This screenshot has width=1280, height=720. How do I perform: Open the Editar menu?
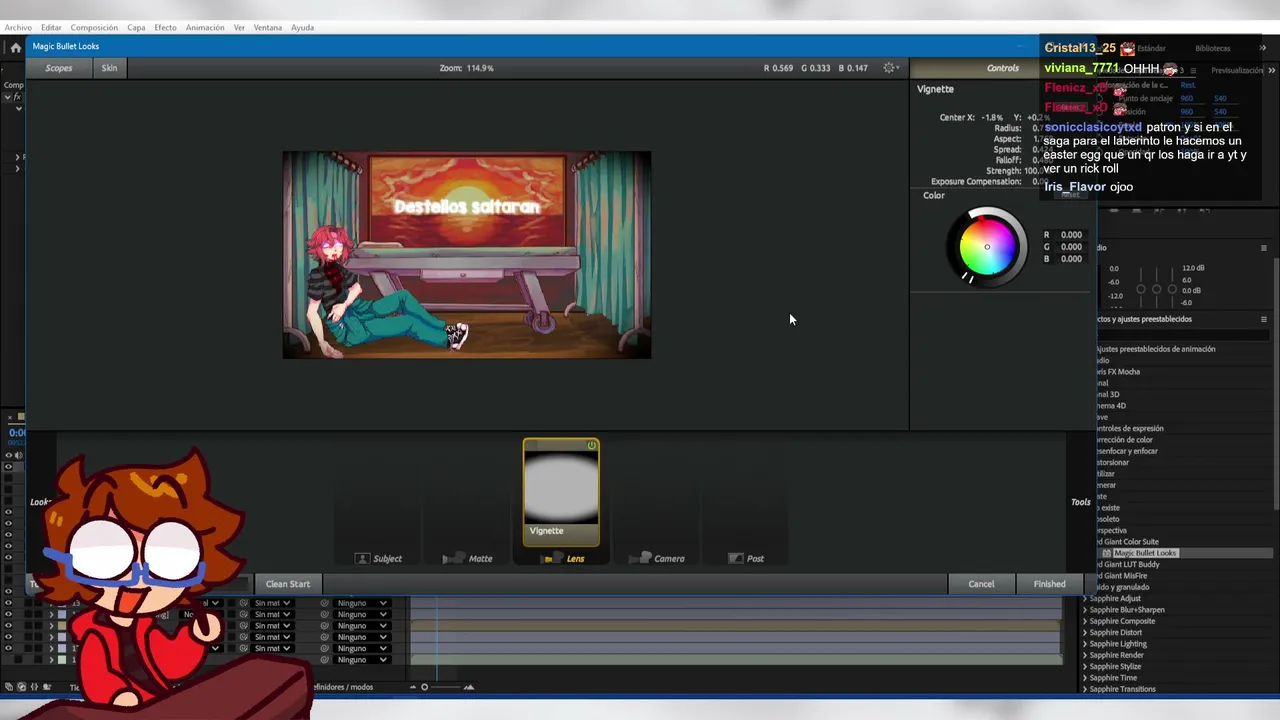(51, 28)
